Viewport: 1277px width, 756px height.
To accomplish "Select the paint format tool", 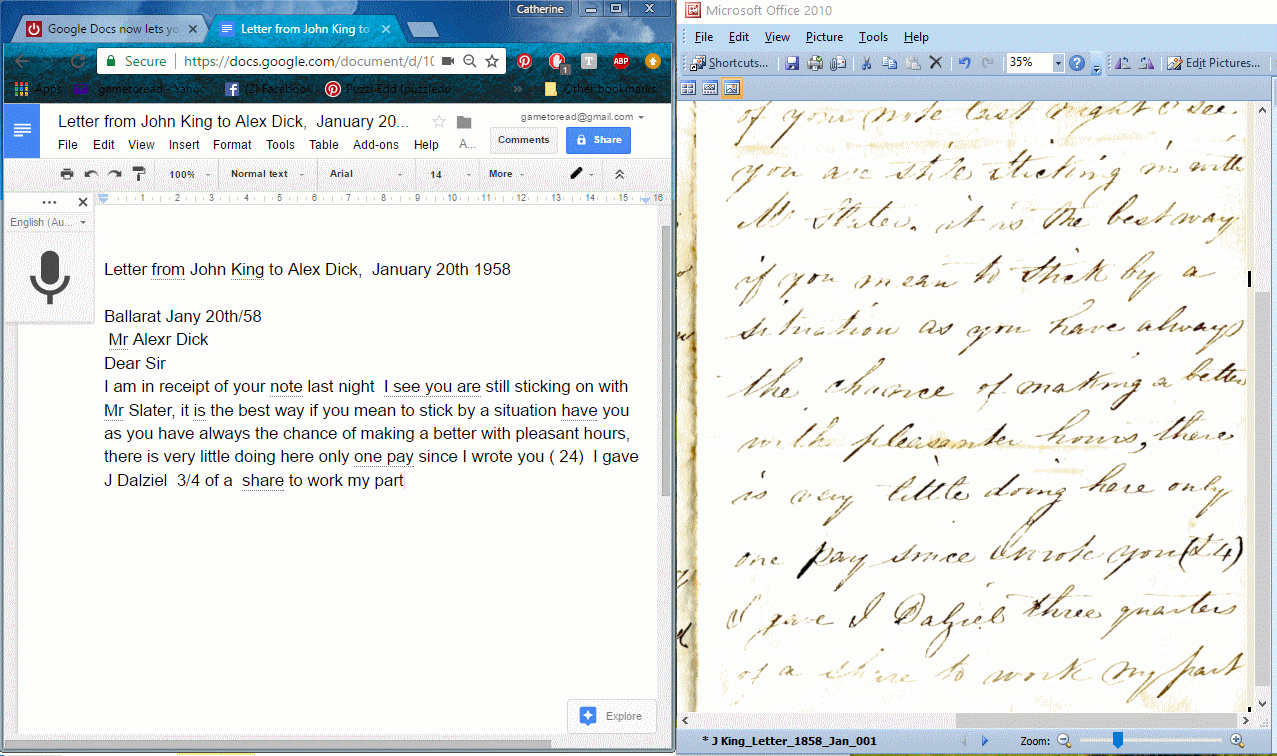I will 139,174.
